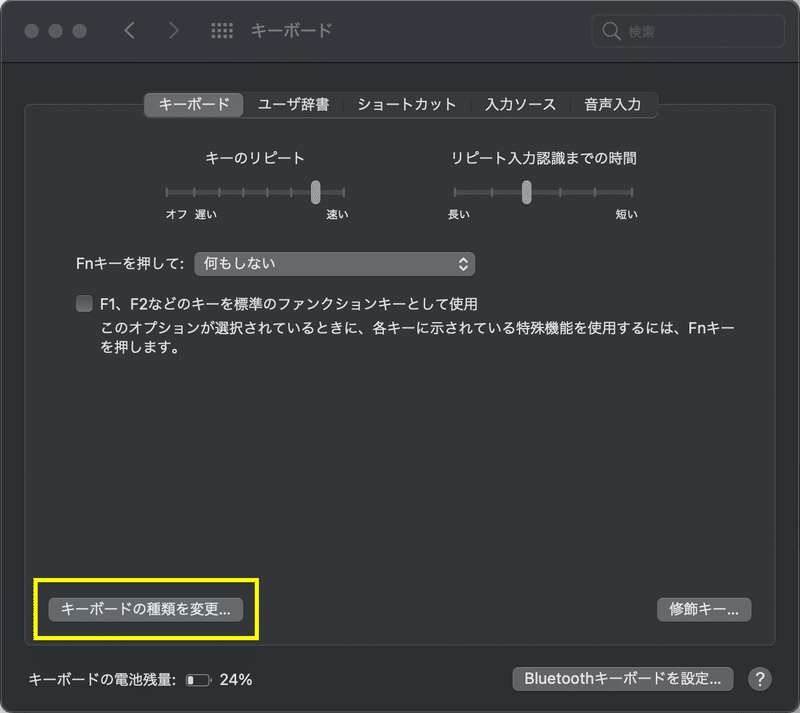Click the 短い label under delay slider
Viewport: 800px width, 713px height.
click(627, 214)
